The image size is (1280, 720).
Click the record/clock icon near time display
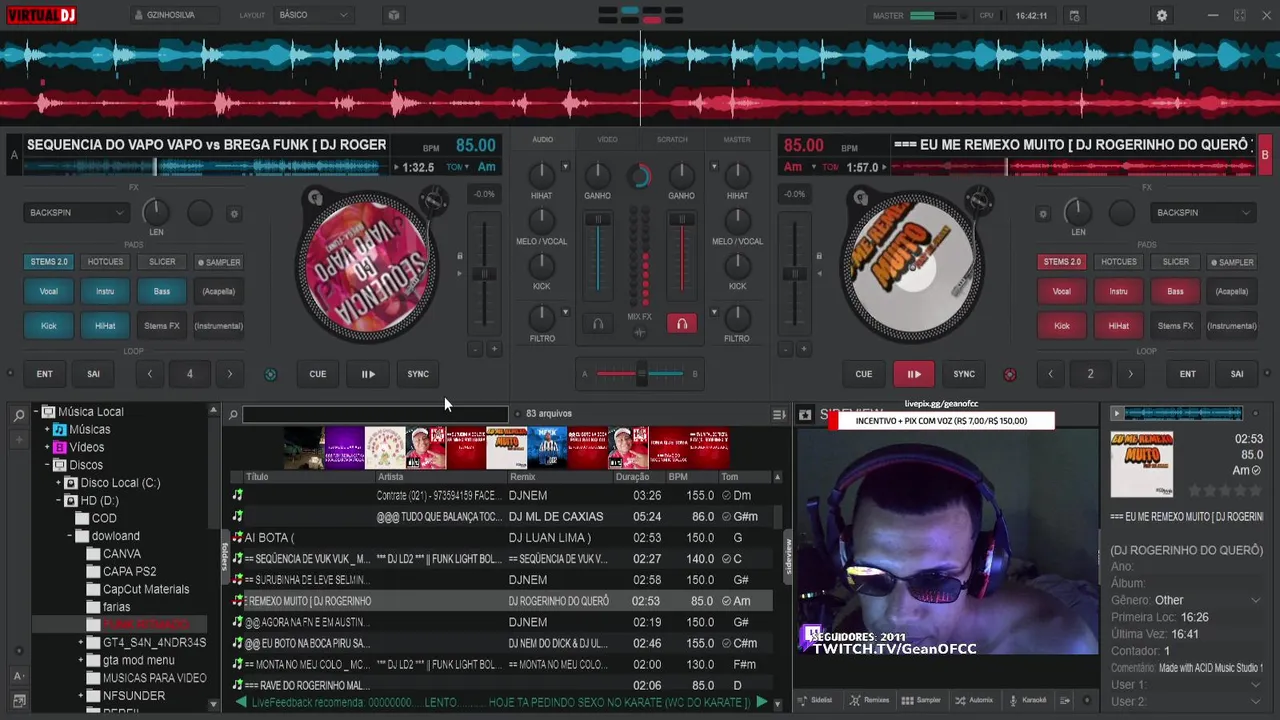point(1074,15)
